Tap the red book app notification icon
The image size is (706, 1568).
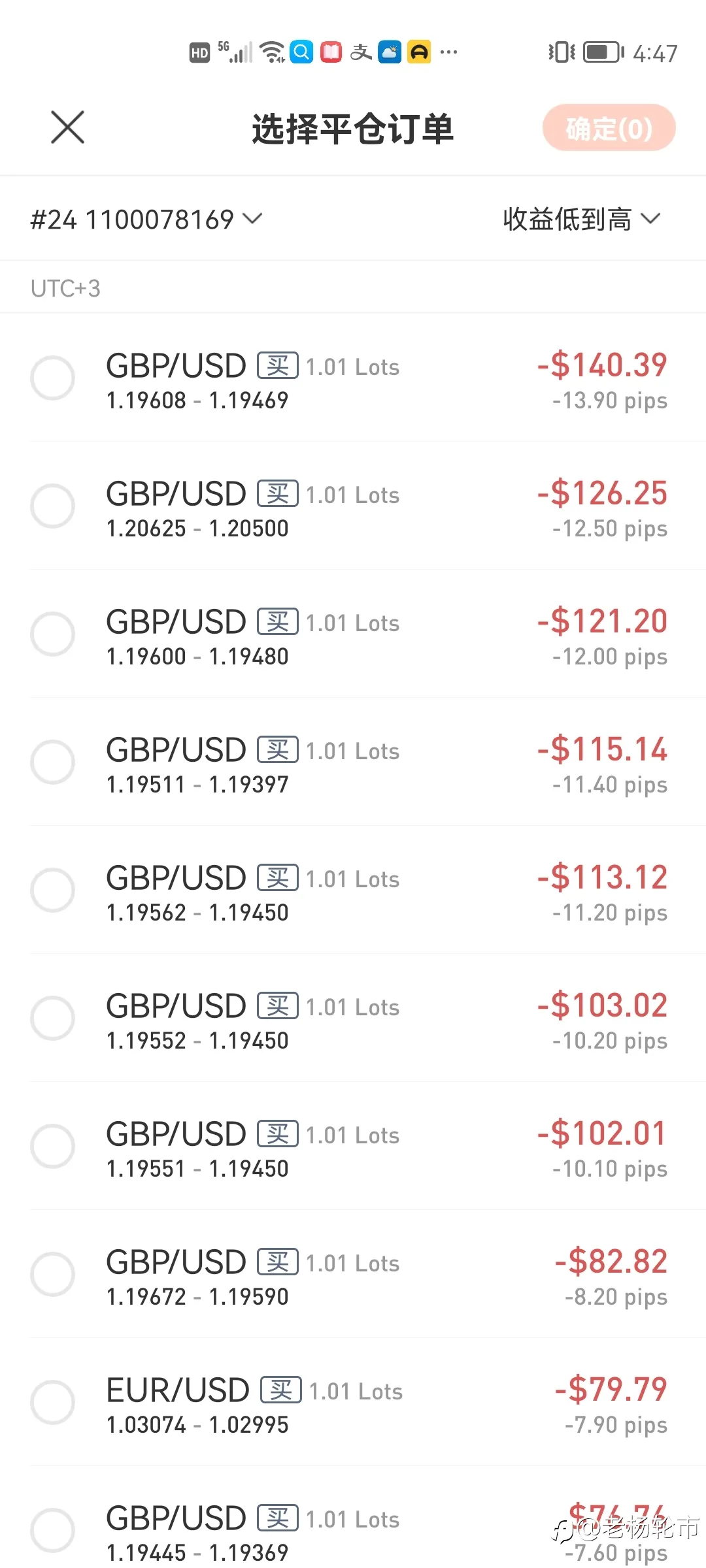tap(331, 52)
